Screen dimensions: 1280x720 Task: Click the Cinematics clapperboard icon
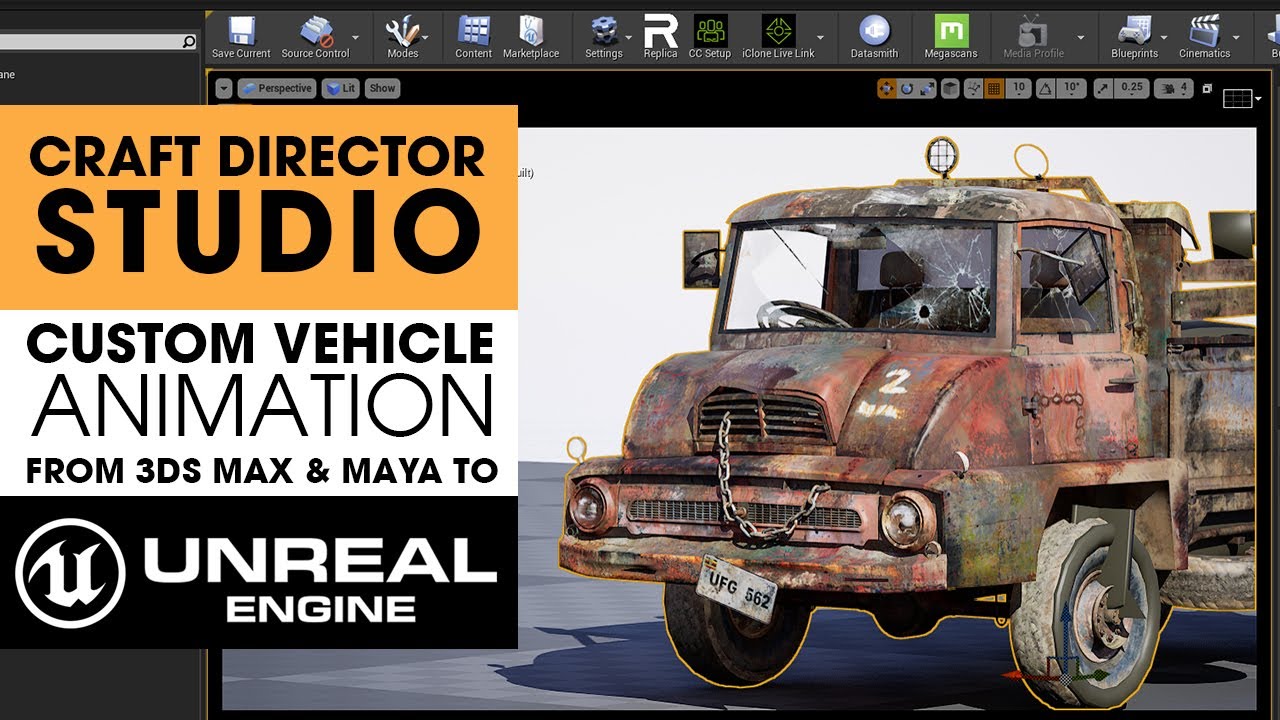(x=1204, y=30)
